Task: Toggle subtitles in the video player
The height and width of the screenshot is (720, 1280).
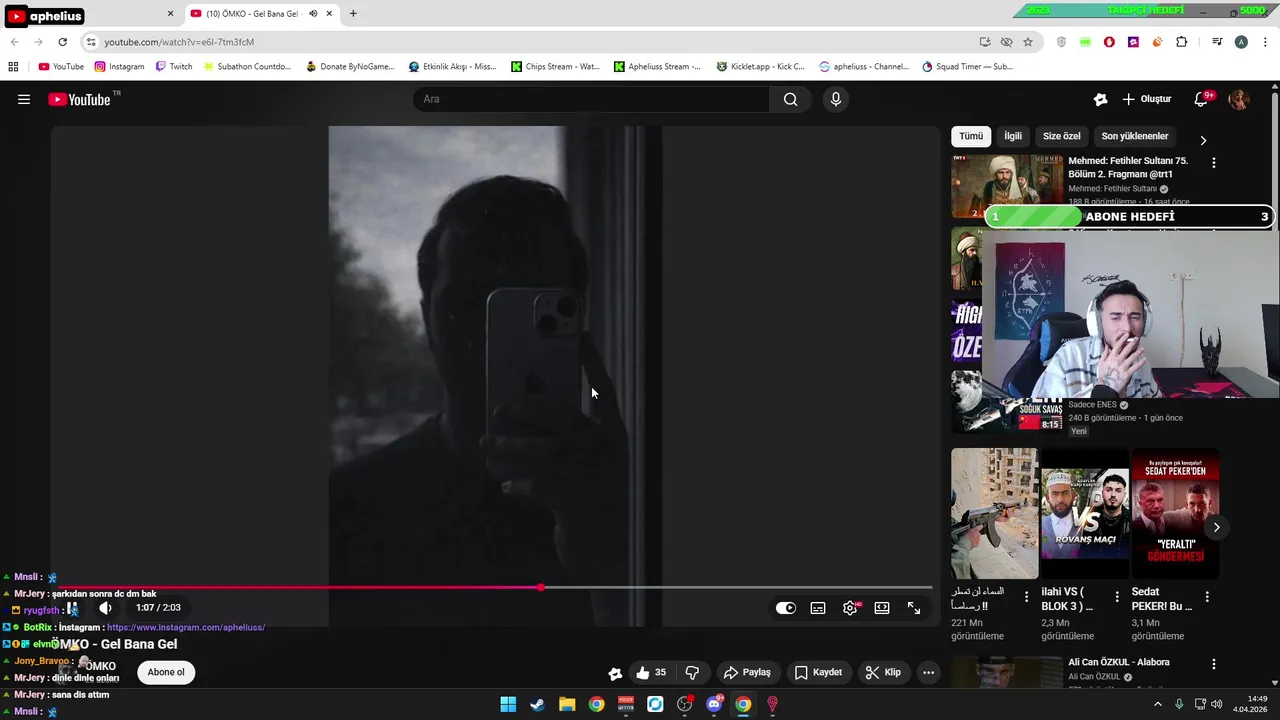Action: [x=818, y=608]
